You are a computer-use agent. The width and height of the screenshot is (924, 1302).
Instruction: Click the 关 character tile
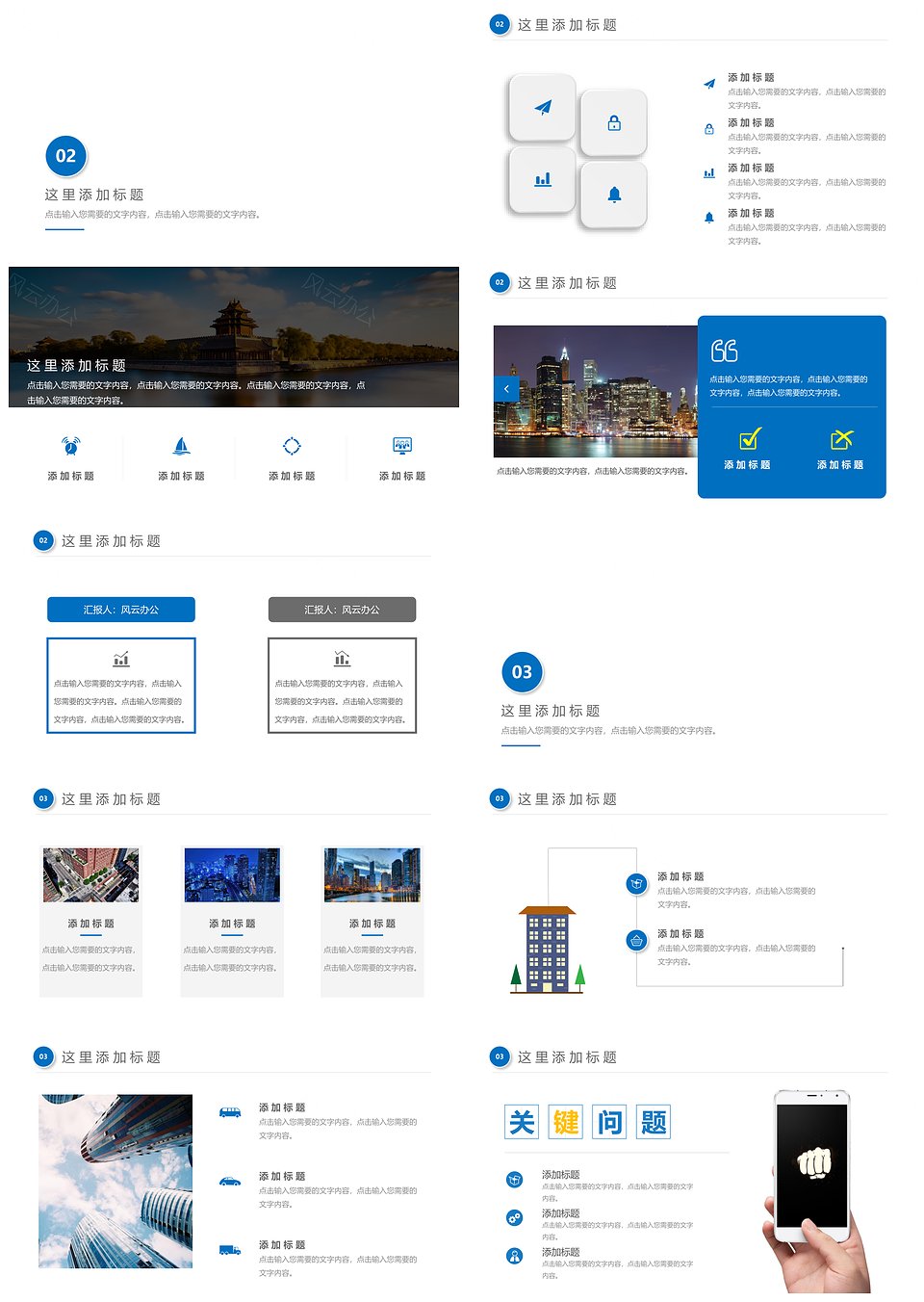[x=522, y=1122]
